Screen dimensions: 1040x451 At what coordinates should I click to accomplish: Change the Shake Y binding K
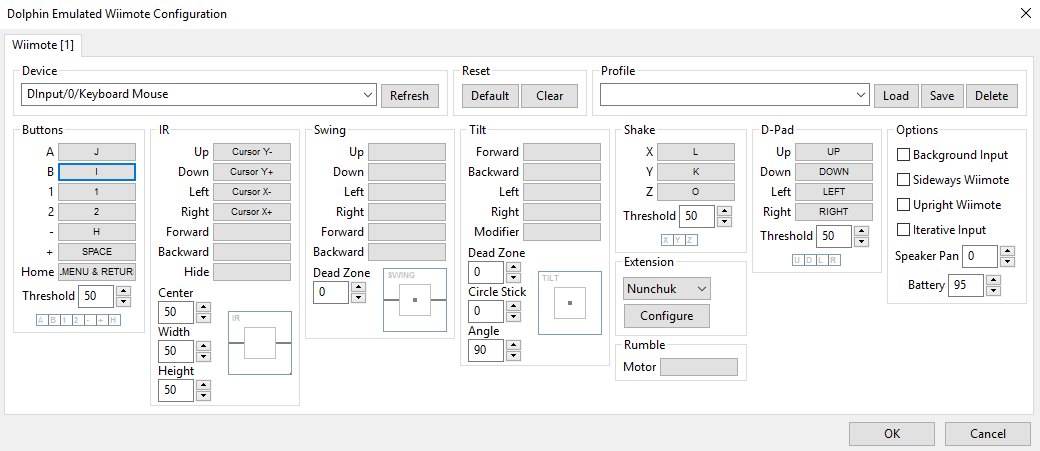696,172
